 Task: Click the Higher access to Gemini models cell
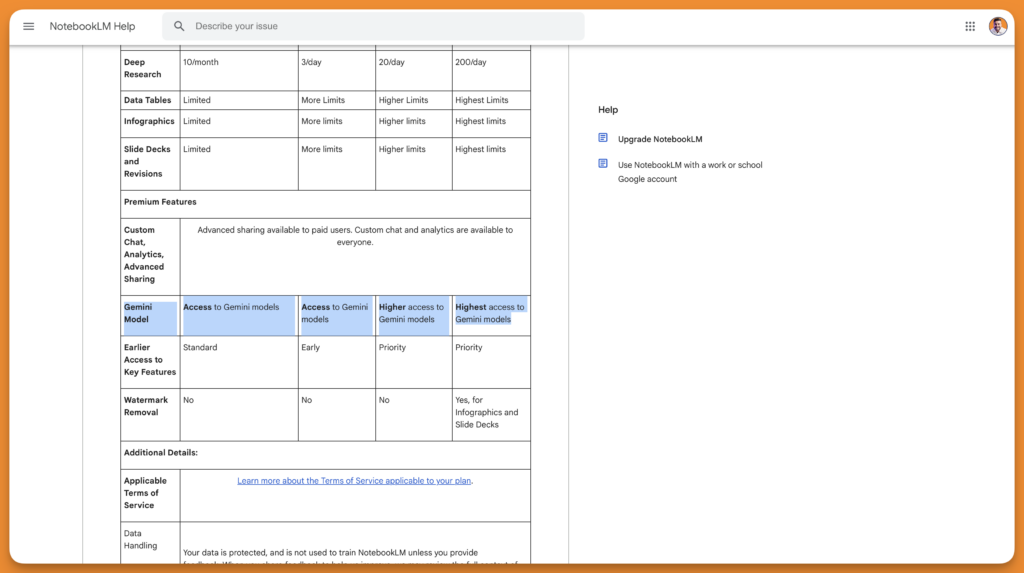(x=411, y=313)
